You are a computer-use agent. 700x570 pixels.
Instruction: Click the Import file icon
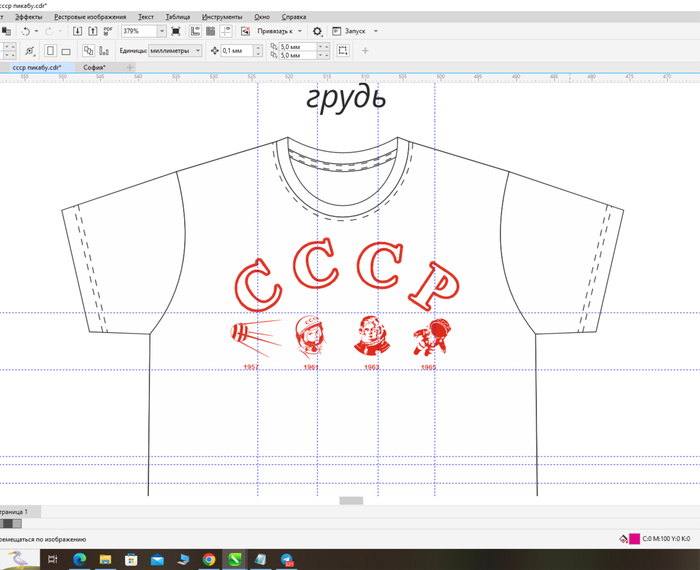point(77,31)
